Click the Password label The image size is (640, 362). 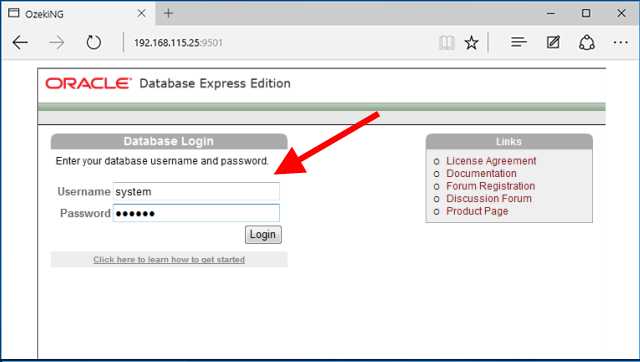point(85,213)
